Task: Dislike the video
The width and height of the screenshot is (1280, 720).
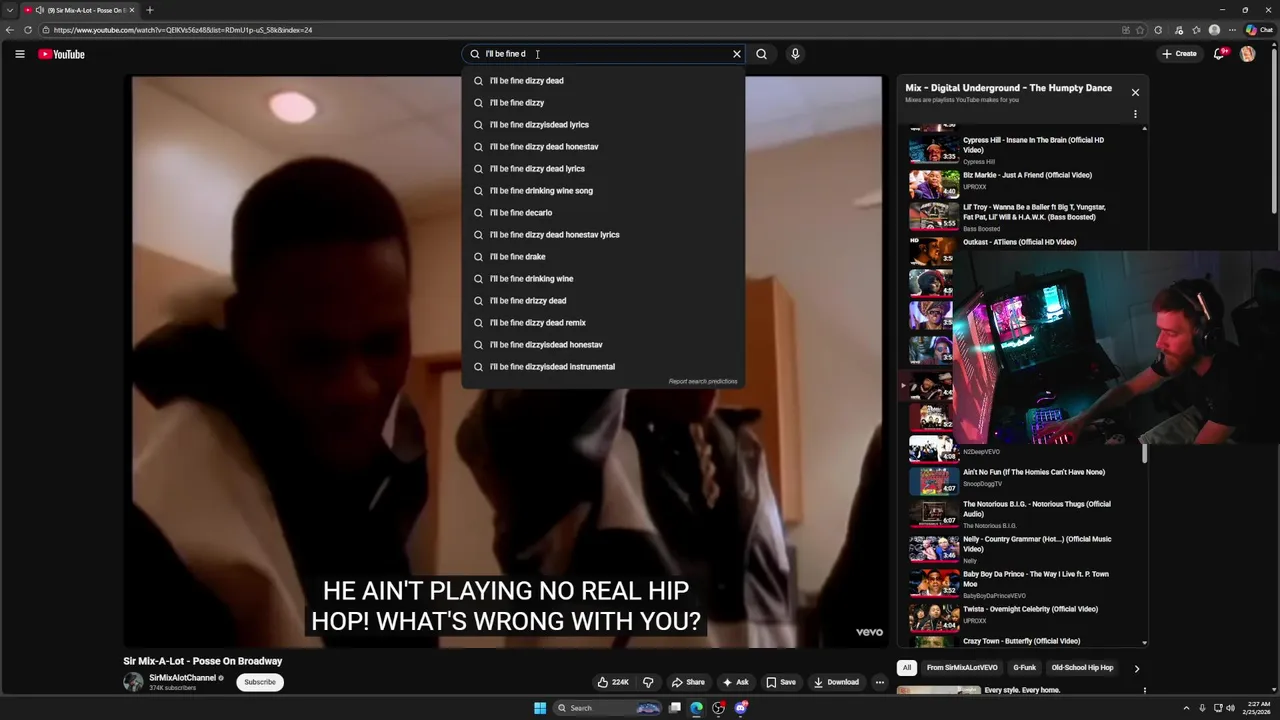Action: point(648,682)
